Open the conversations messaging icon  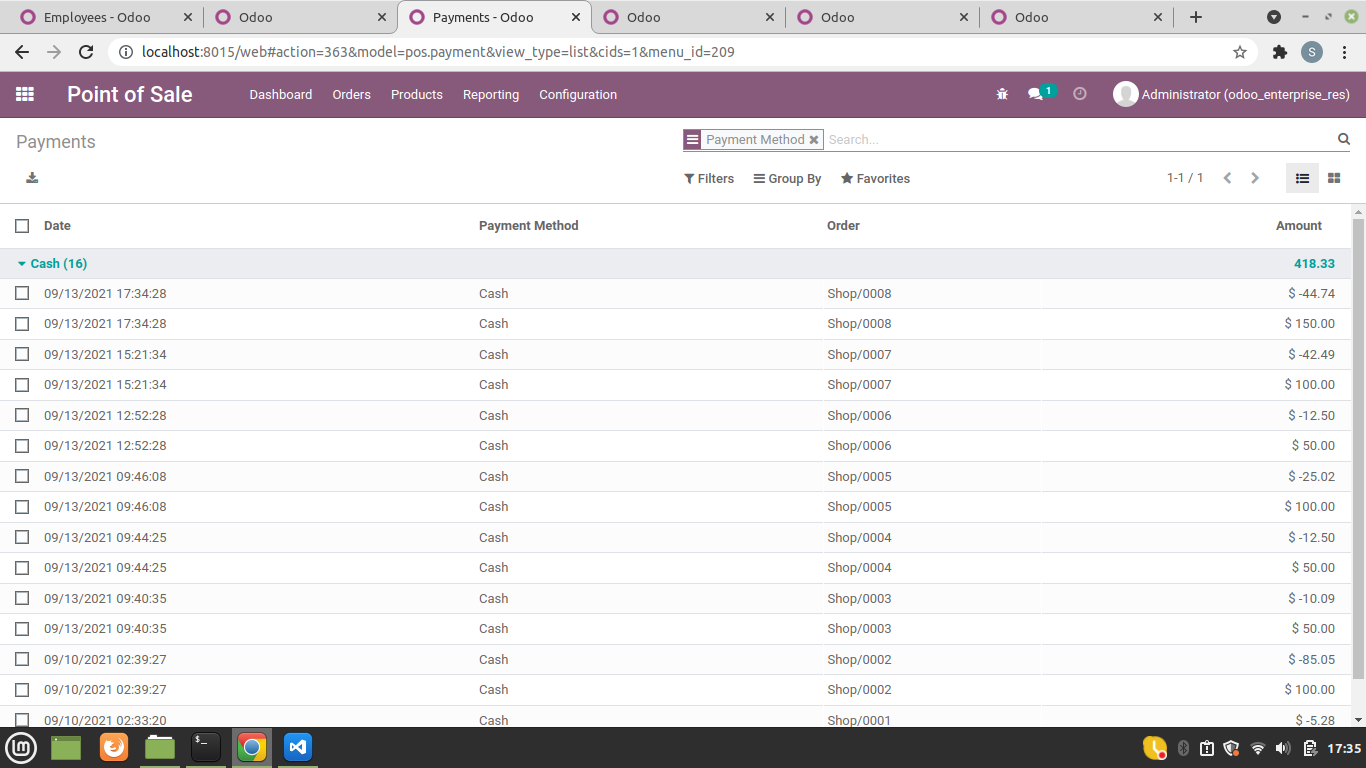click(1037, 93)
